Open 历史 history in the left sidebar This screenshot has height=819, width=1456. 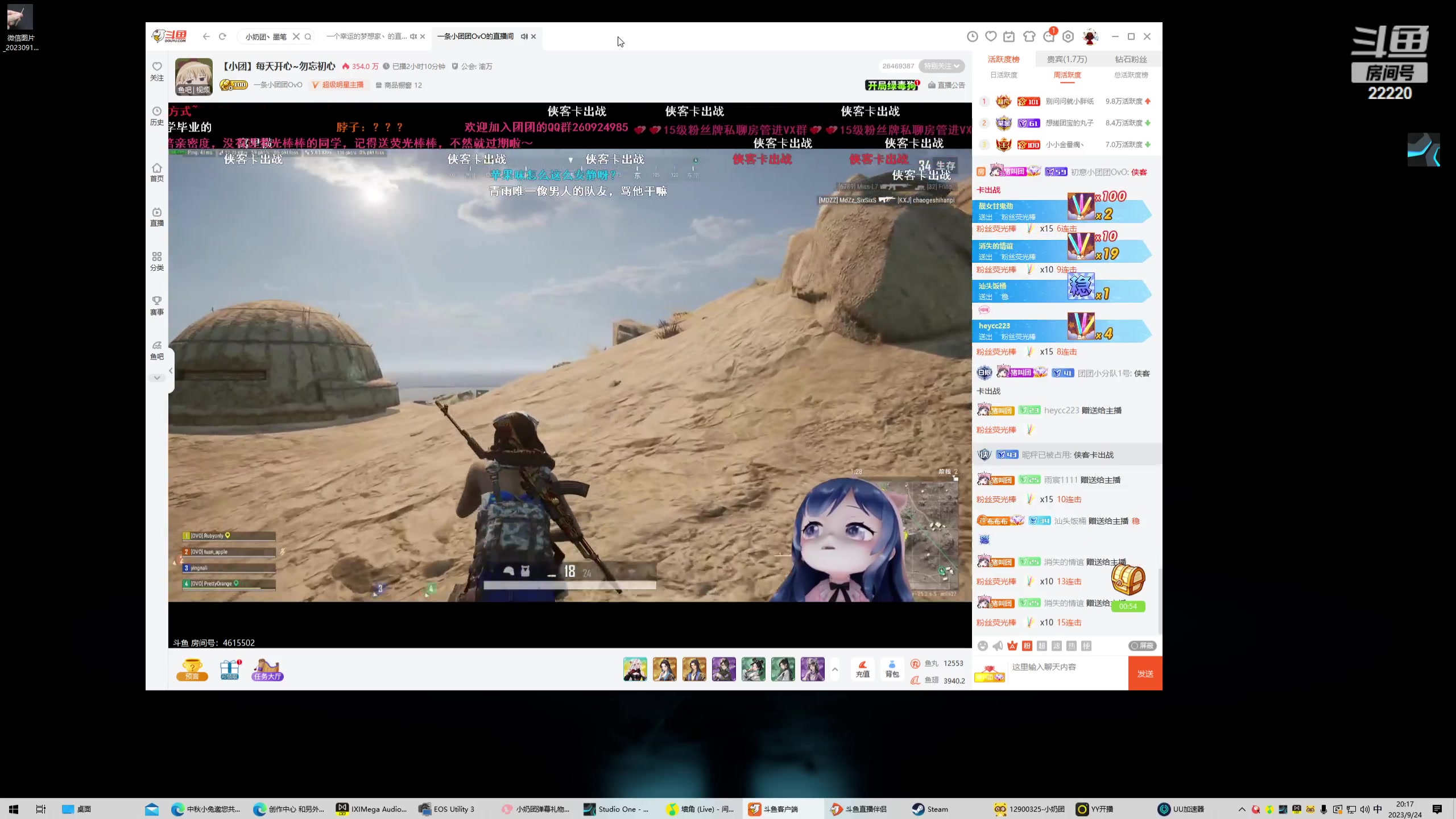[x=157, y=115]
